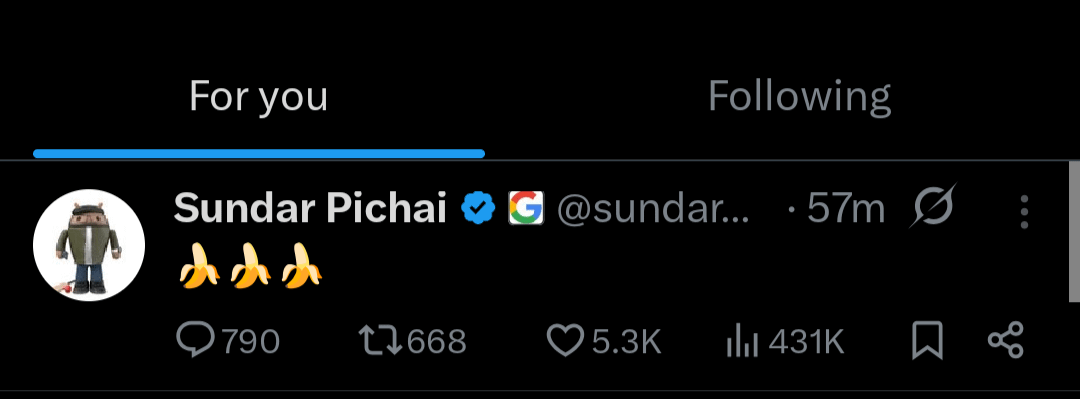Repost the banana tweet using the arrows icon
The width and height of the screenshot is (1080, 399).
pos(381,341)
